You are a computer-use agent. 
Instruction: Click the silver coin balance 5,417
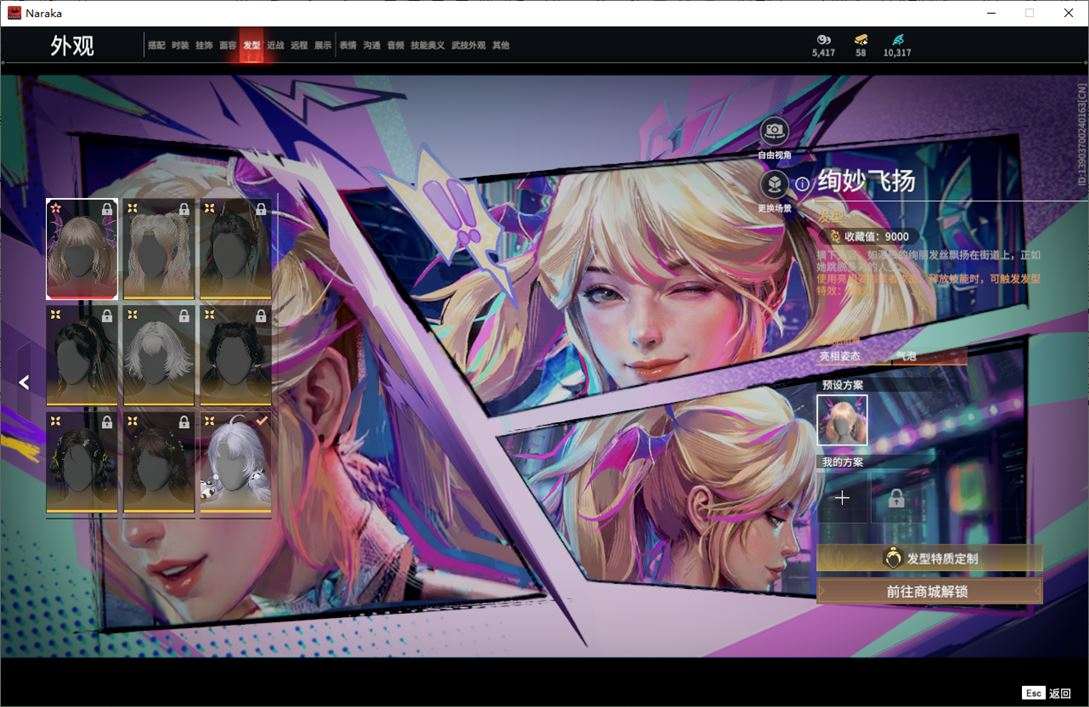click(824, 46)
